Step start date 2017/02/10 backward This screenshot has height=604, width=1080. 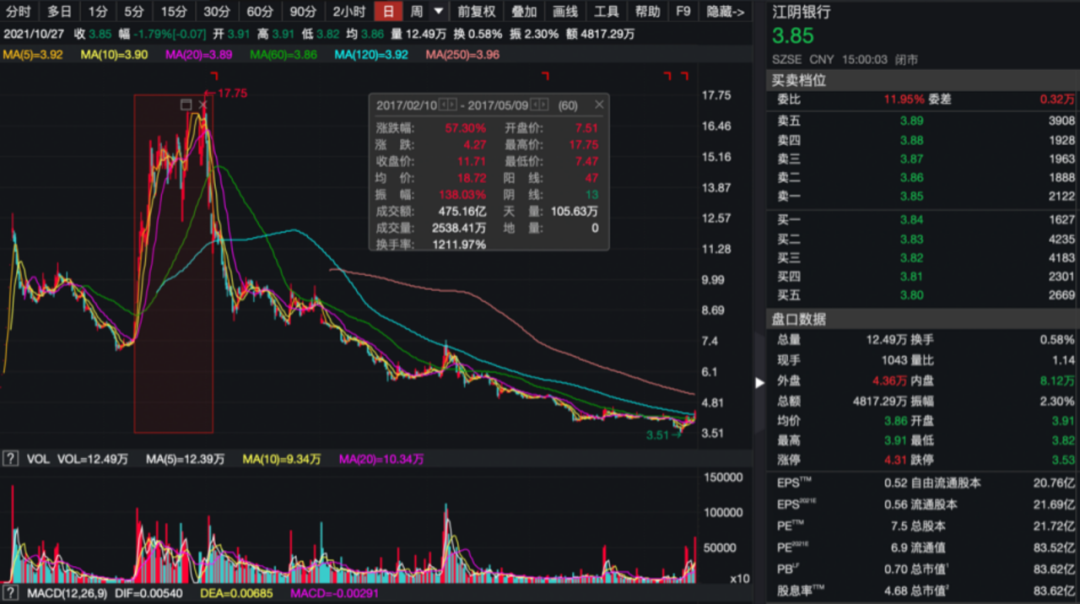point(444,105)
